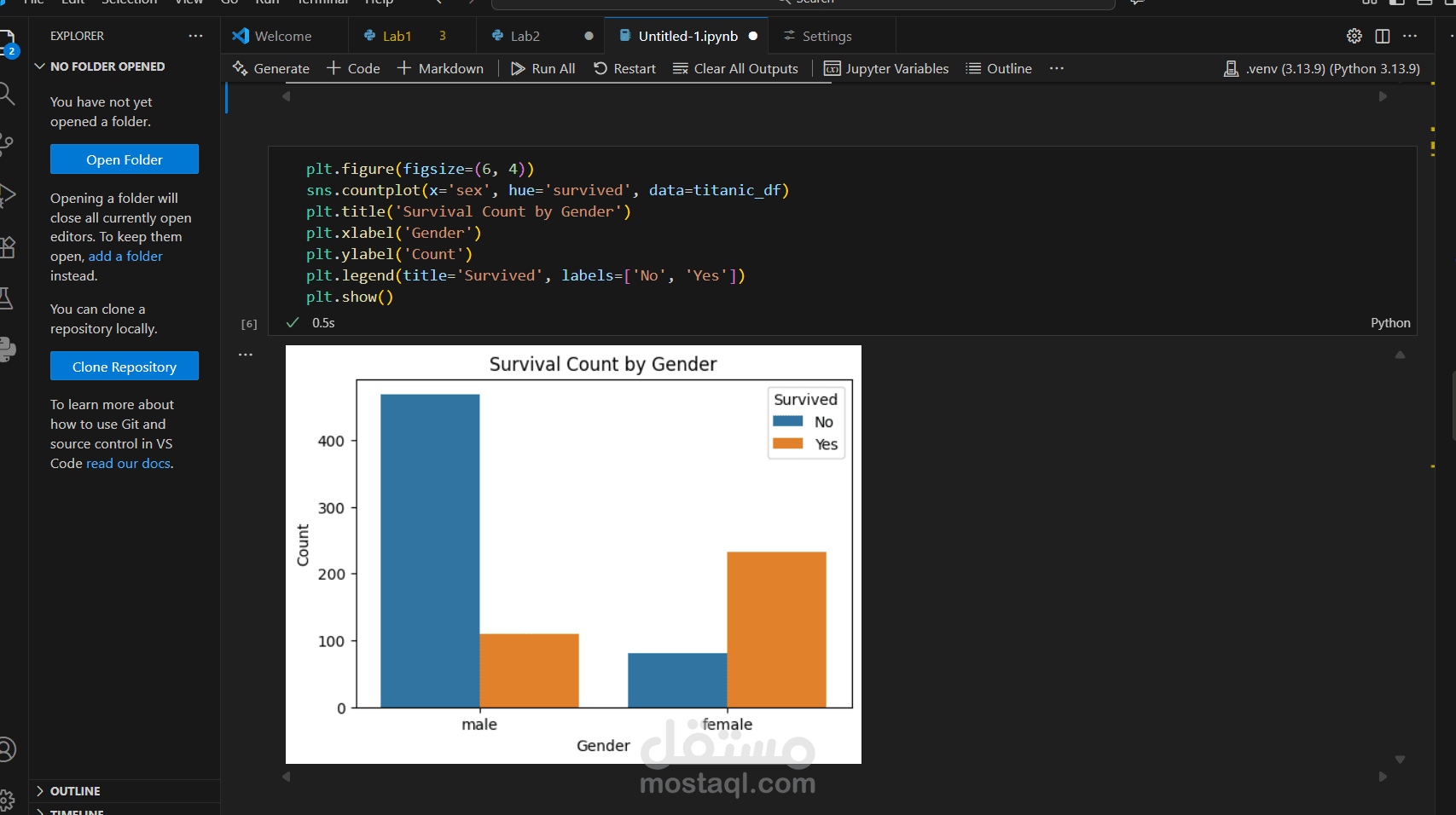Open Jupyter Variables panel

(886, 68)
